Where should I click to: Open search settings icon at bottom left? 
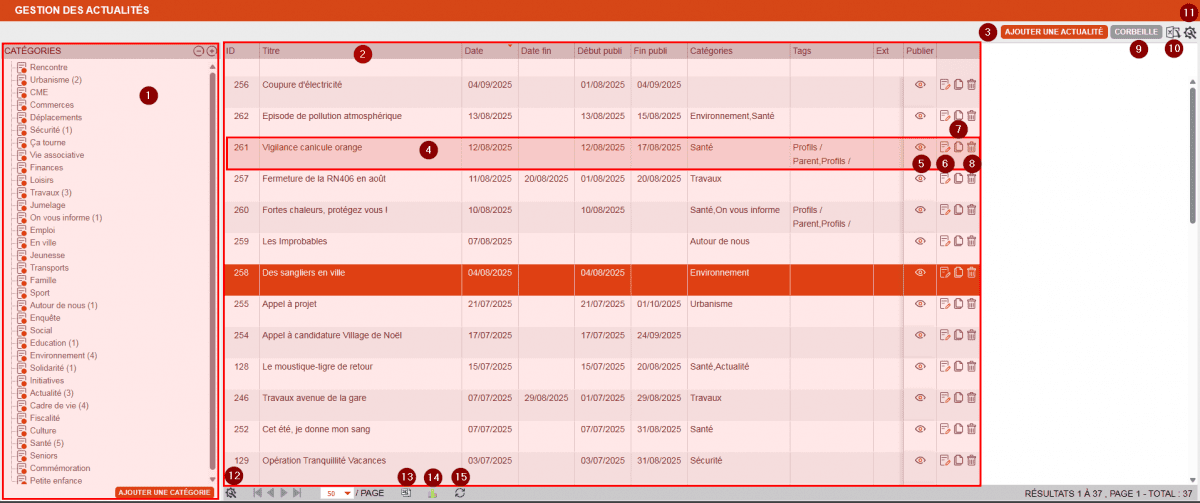(232, 493)
